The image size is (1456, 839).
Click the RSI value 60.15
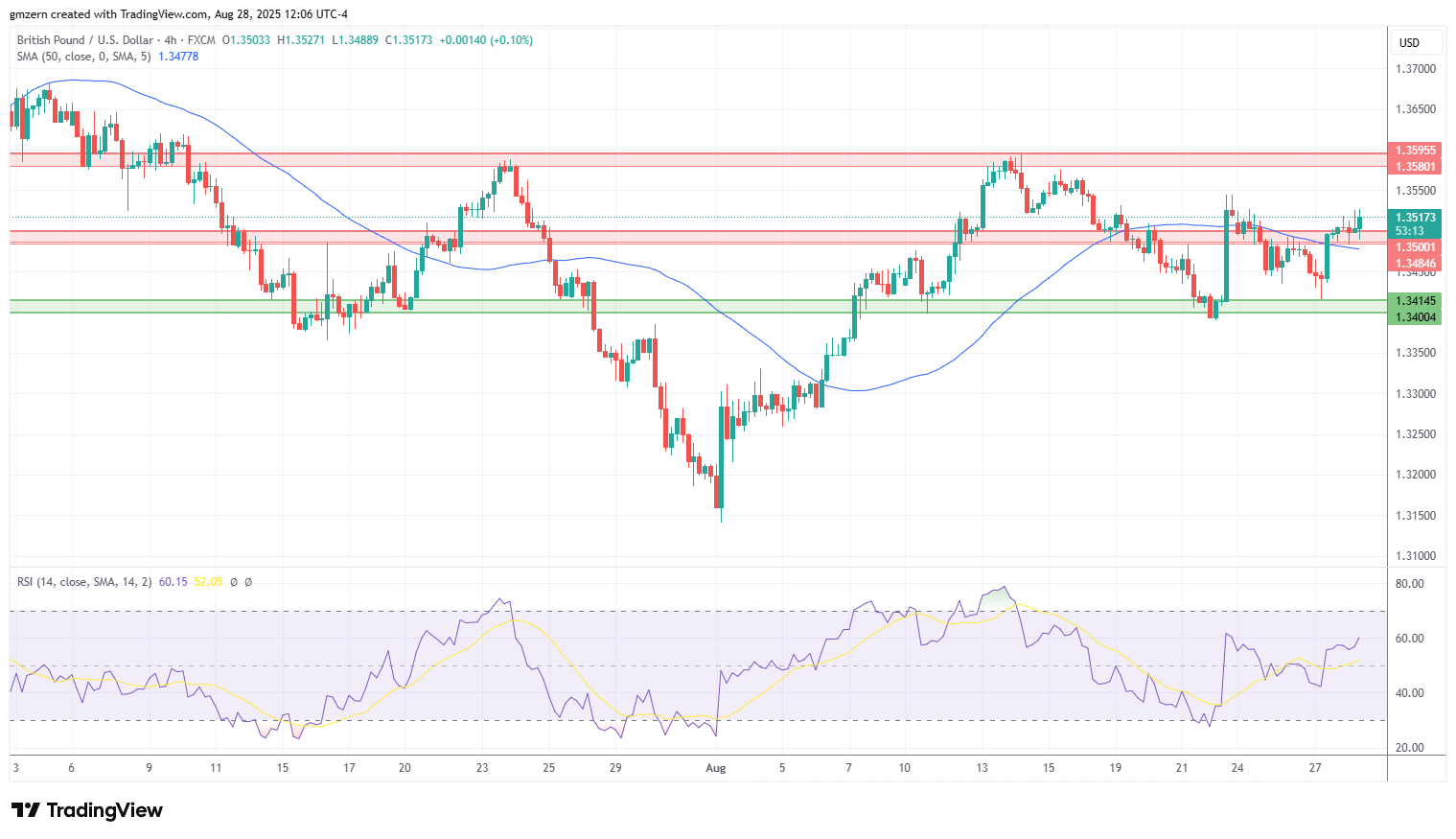point(173,582)
